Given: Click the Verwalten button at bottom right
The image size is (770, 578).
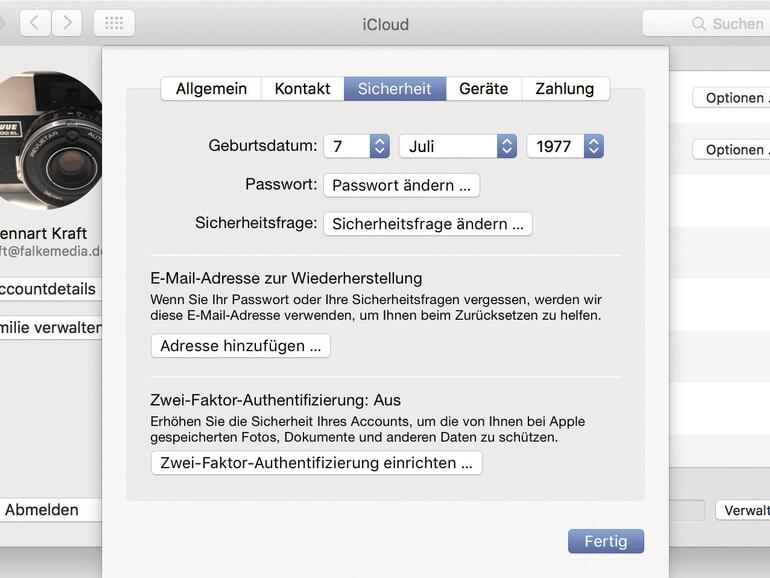Looking at the screenshot, I should pos(743,510).
